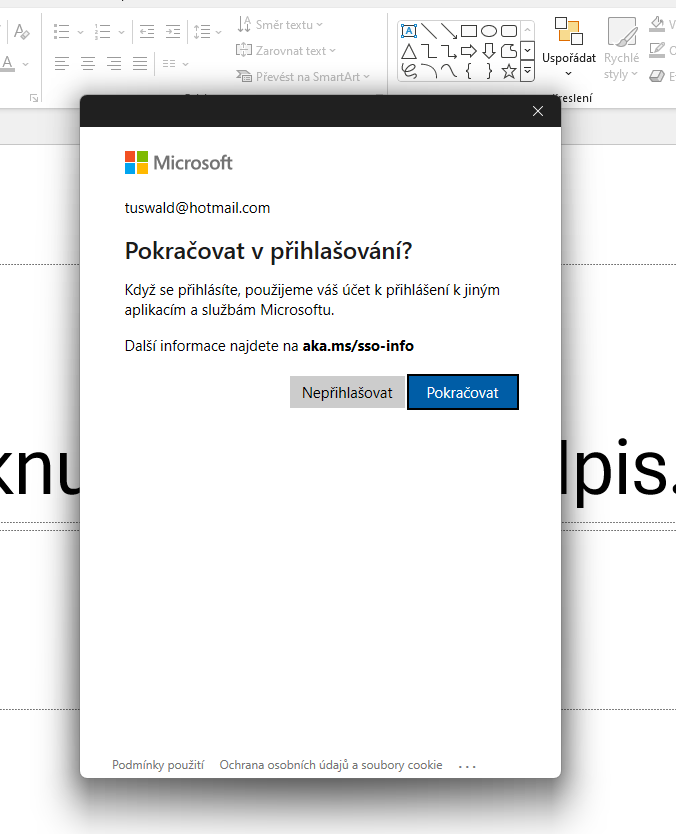
Task: Click the align left icon
Action: point(62,64)
